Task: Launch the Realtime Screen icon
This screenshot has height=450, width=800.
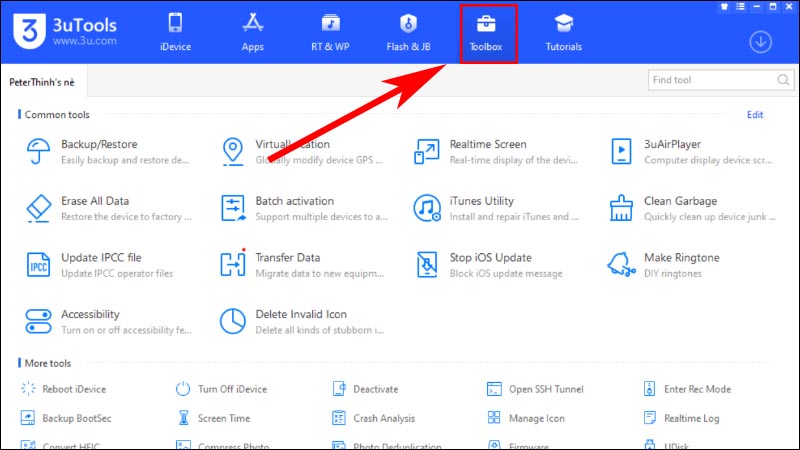Action: pyautogui.click(x=427, y=152)
